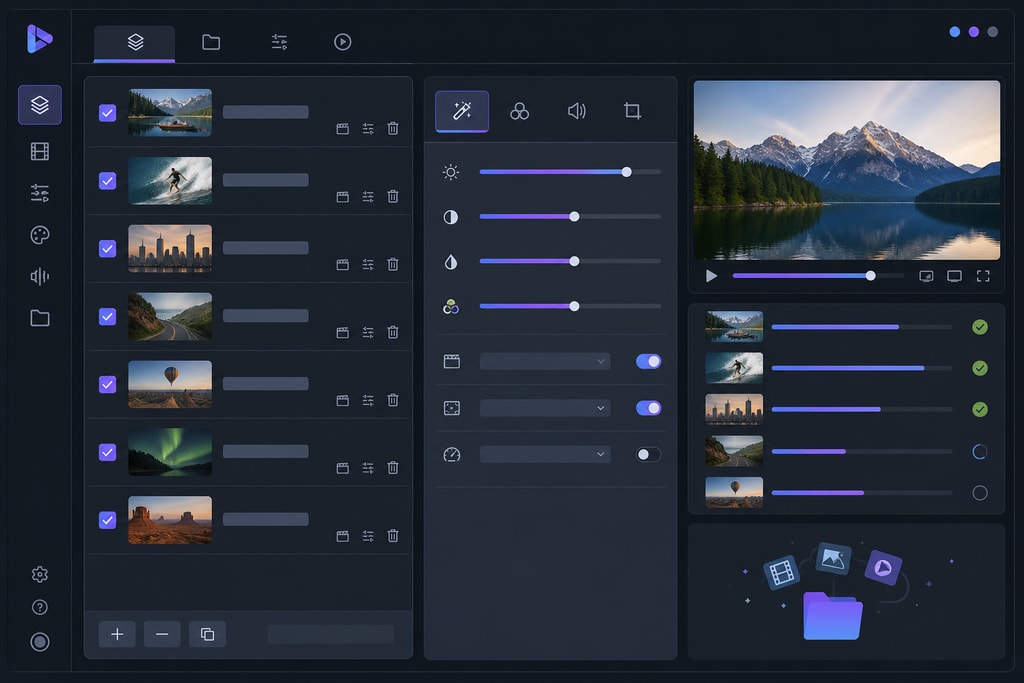1024x683 pixels.
Task: Click clapperboard icon on coastal road row
Action: pos(343,332)
